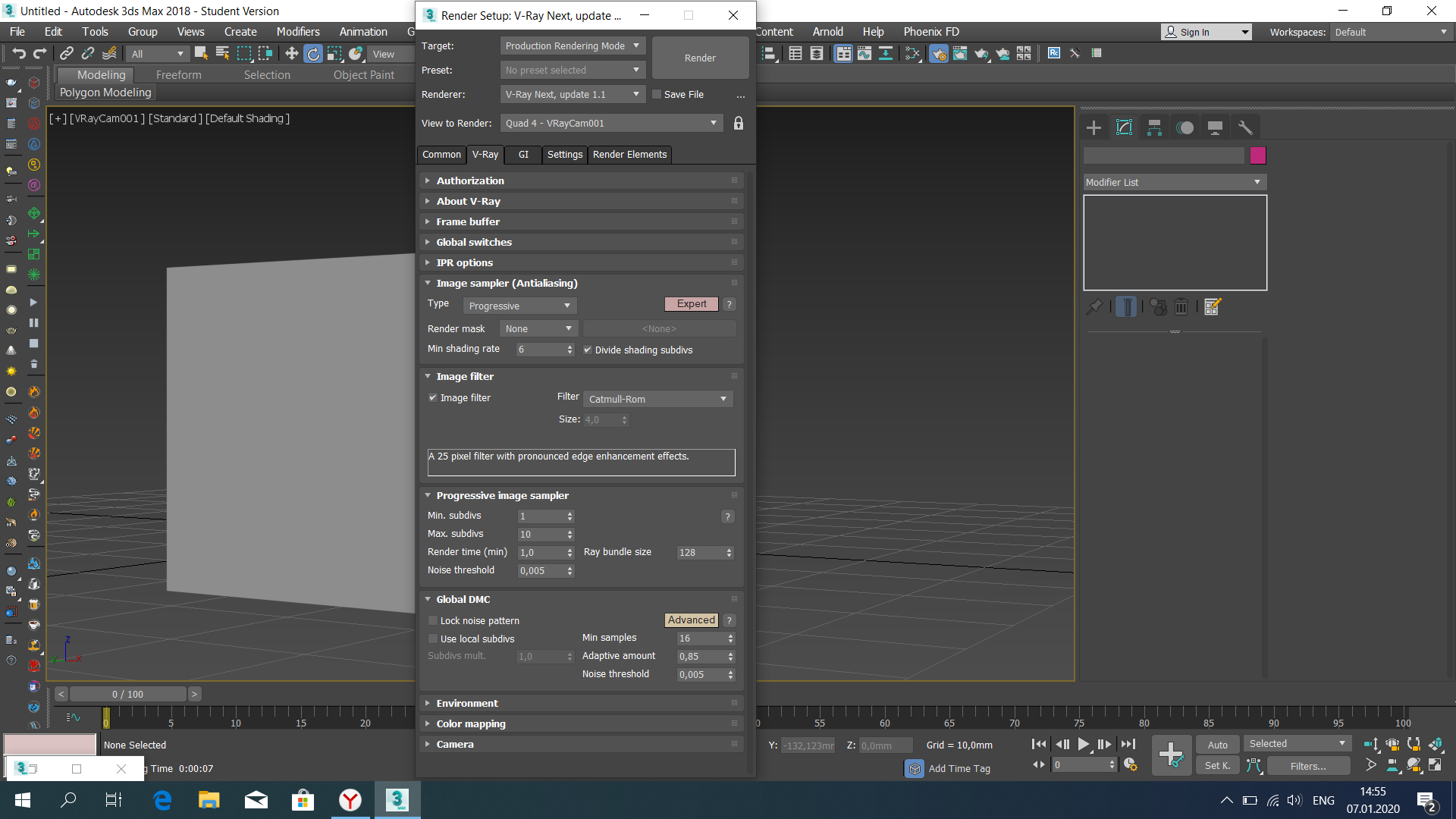This screenshot has height=819, width=1456.
Task: Switch to the Modify command panel tab
Action: [1124, 127]
